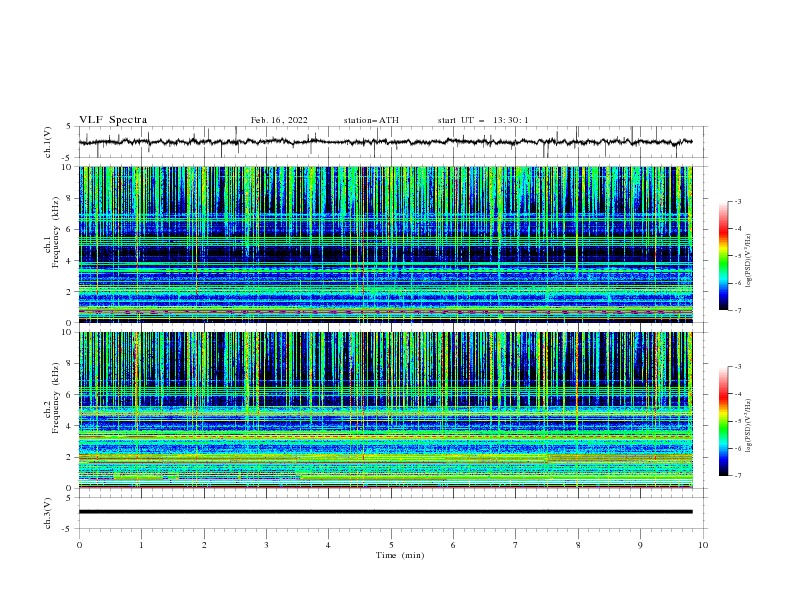Click the 'Time (min)' axis label
Screen dimensions: 792x612
[x=400, y=555]
